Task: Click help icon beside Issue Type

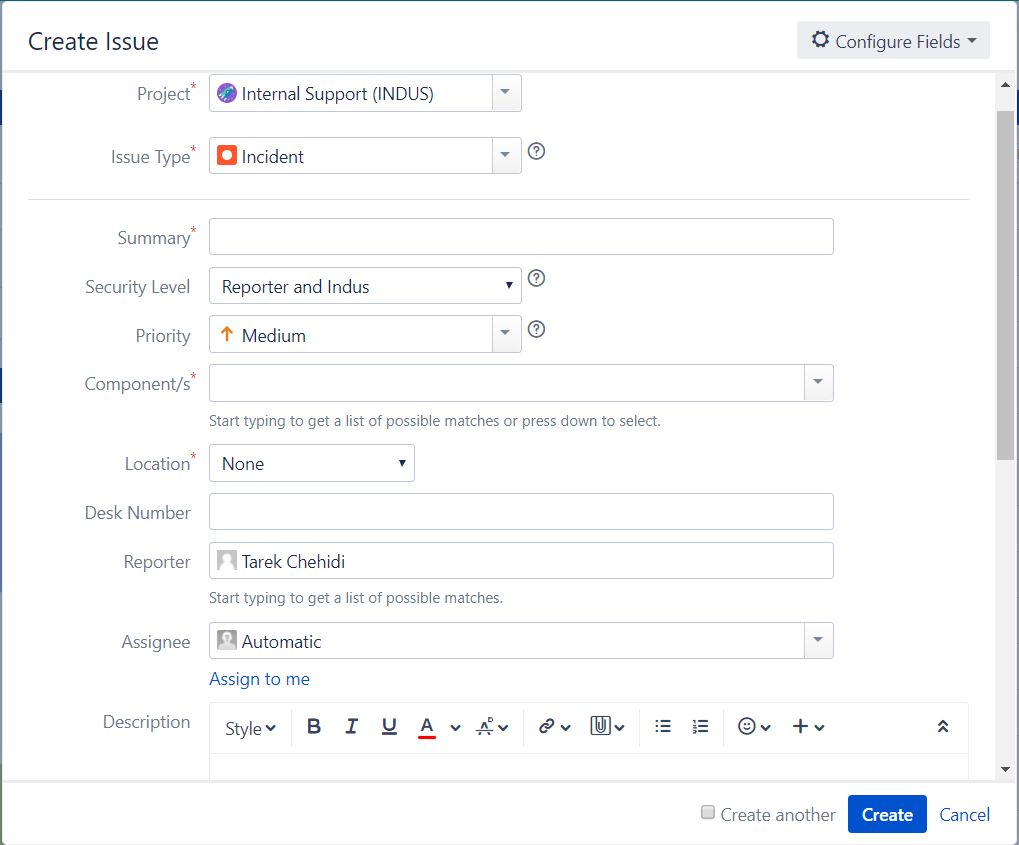Action: [x=536, y=152]
